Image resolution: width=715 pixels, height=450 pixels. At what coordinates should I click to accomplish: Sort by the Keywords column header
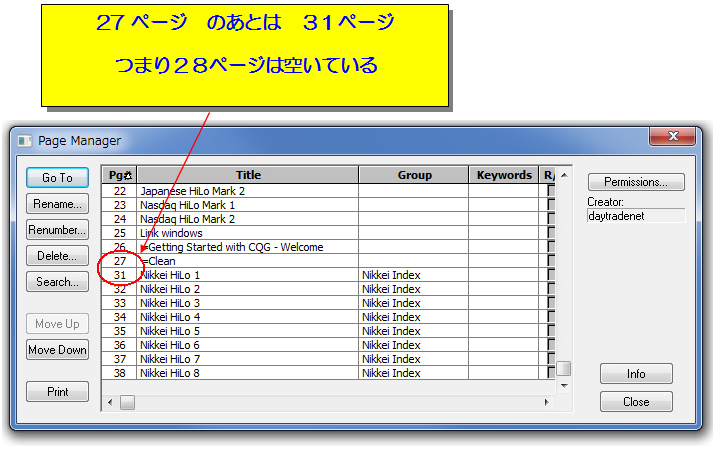pyautogui.click(x=504, y=175)
